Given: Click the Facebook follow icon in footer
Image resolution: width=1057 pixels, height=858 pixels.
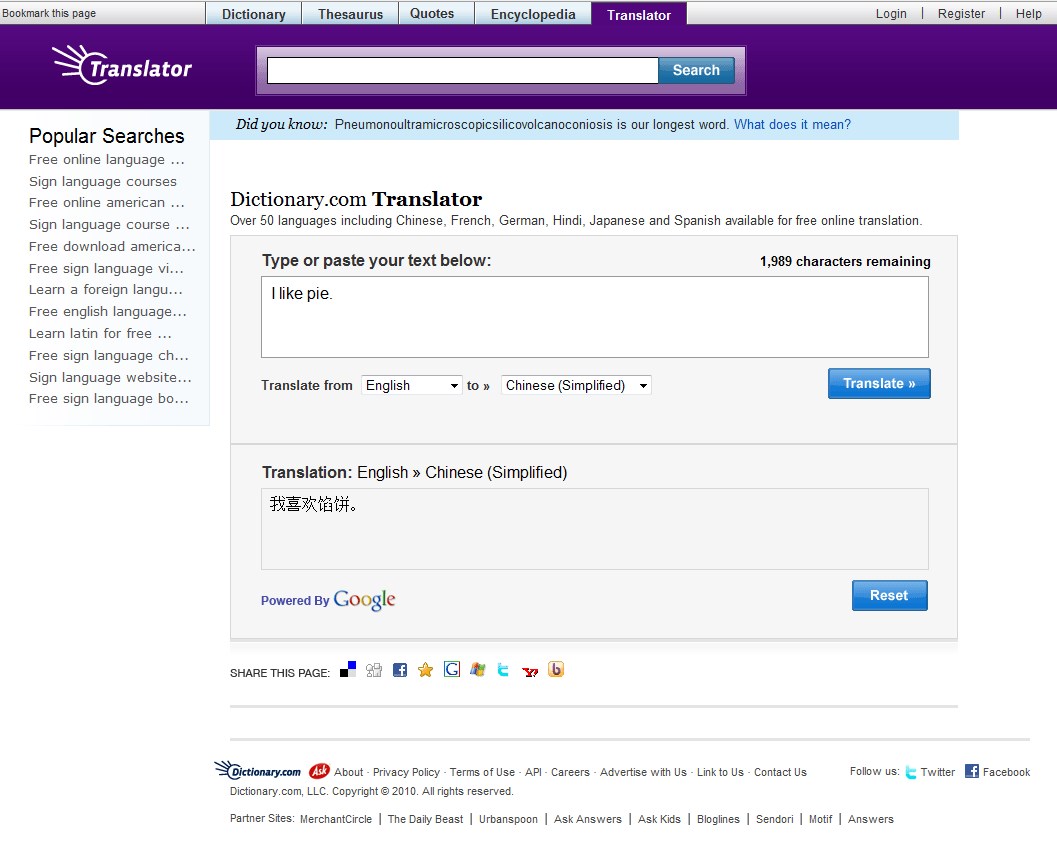Looking at the screenshot, I should [x=971, y=771].
